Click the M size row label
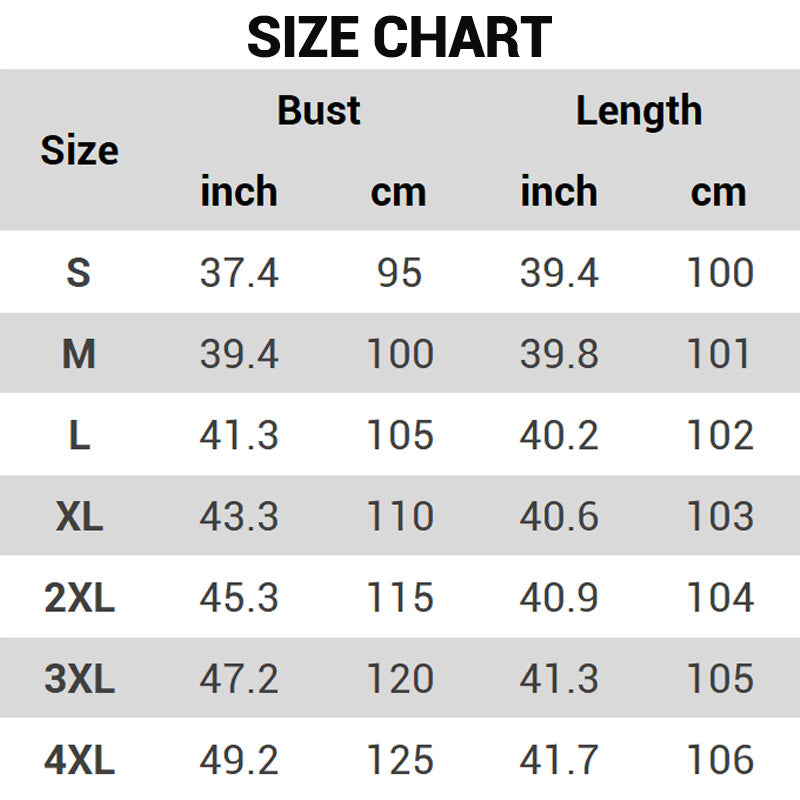800x800 pixels. coord(79,354)
